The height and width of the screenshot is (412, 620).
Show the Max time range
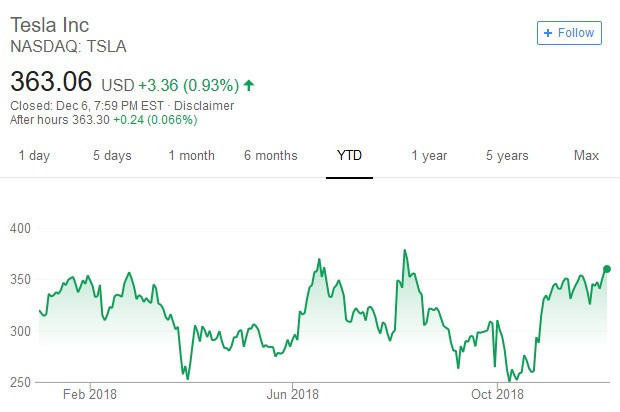586,155
